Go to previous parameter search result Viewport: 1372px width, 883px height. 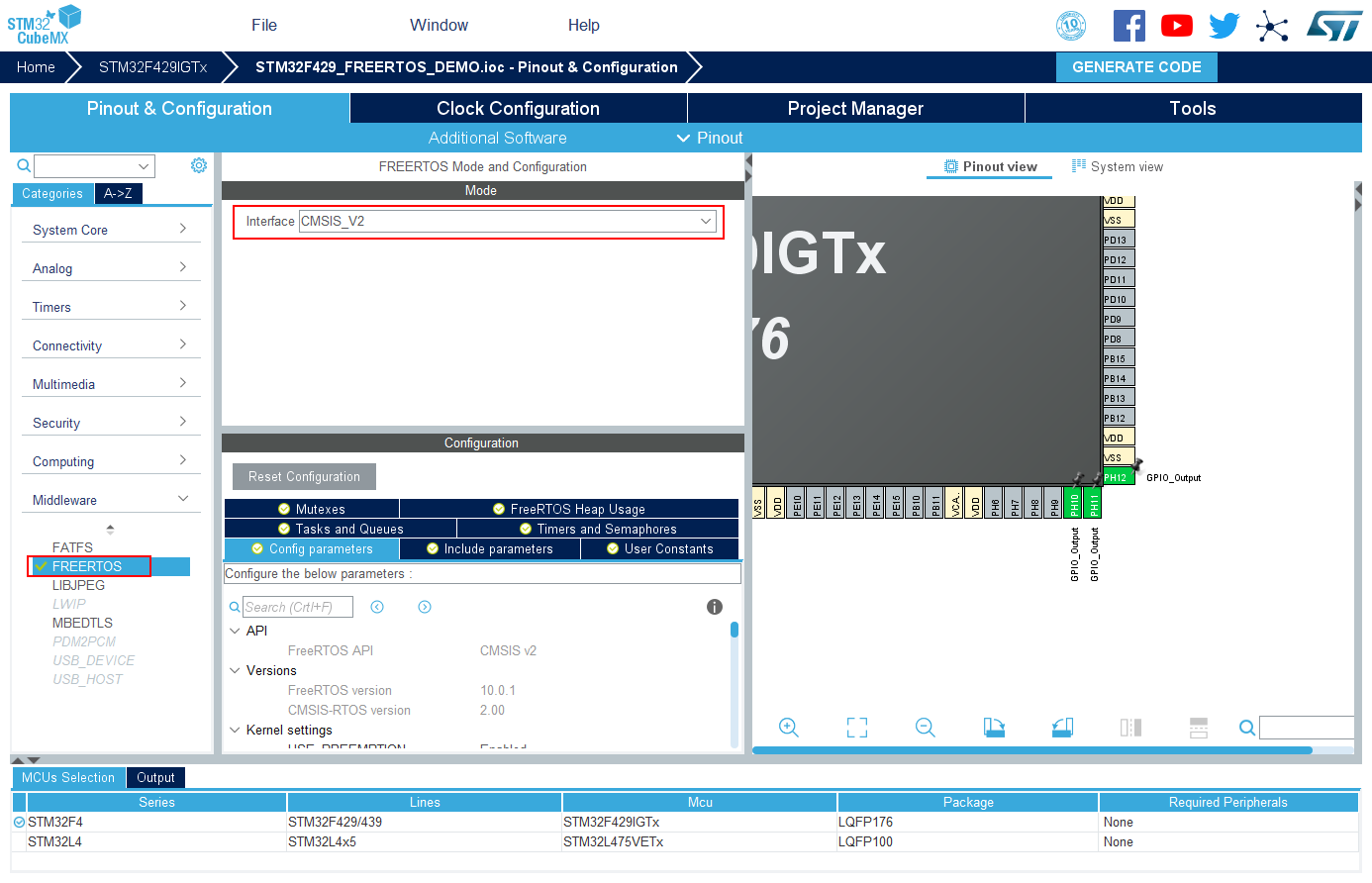click(x=377, y=607)
